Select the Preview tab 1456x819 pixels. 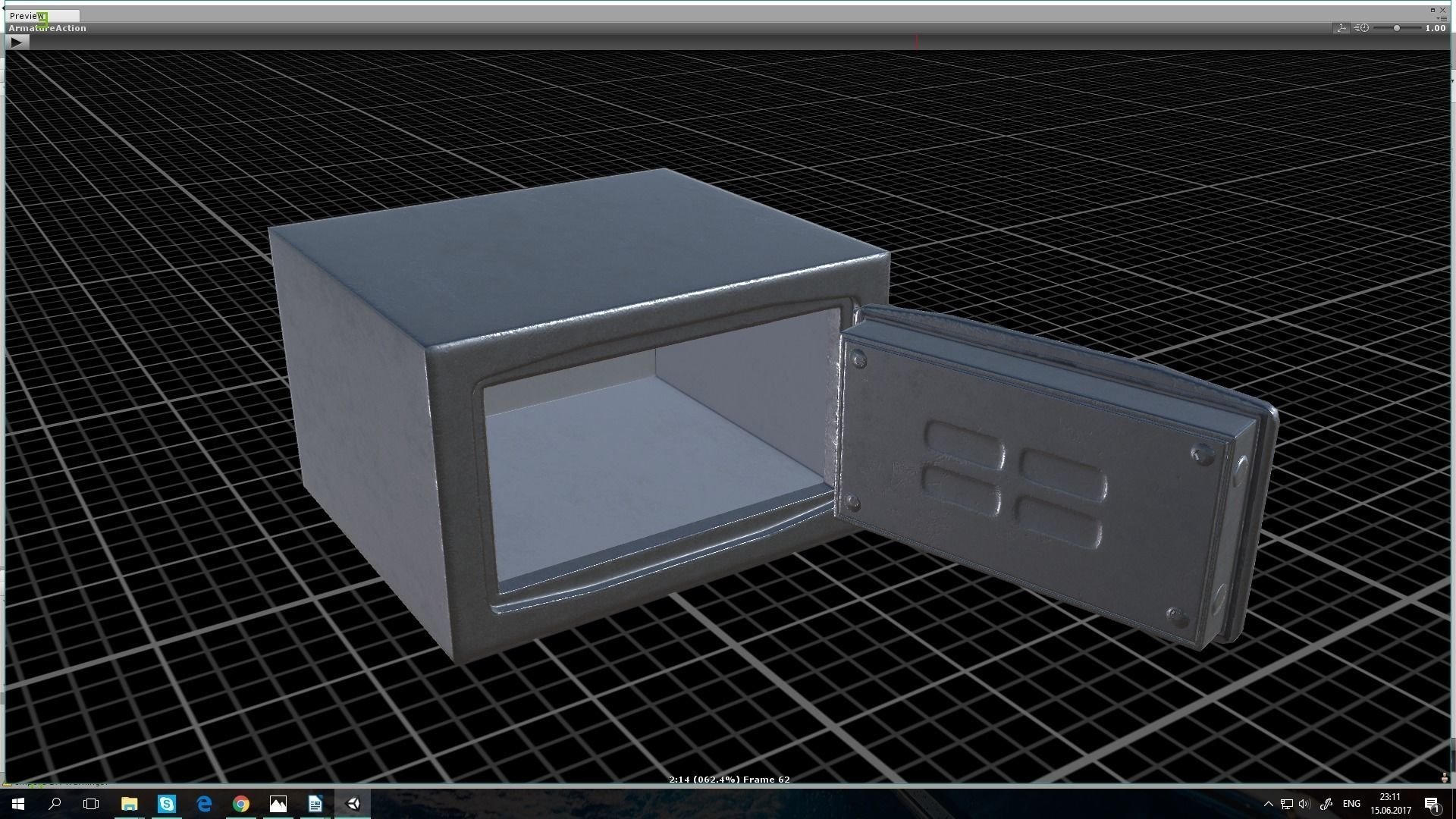click(x=42, y=16)
